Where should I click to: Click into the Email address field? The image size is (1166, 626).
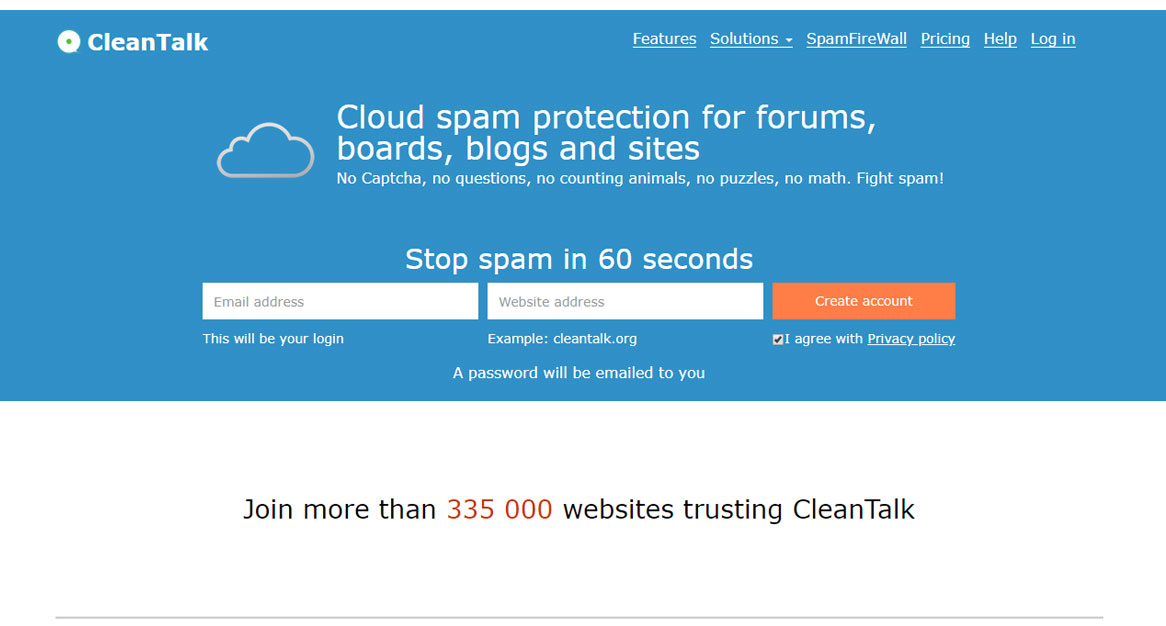pyautogui.click(x=340, y=301)
